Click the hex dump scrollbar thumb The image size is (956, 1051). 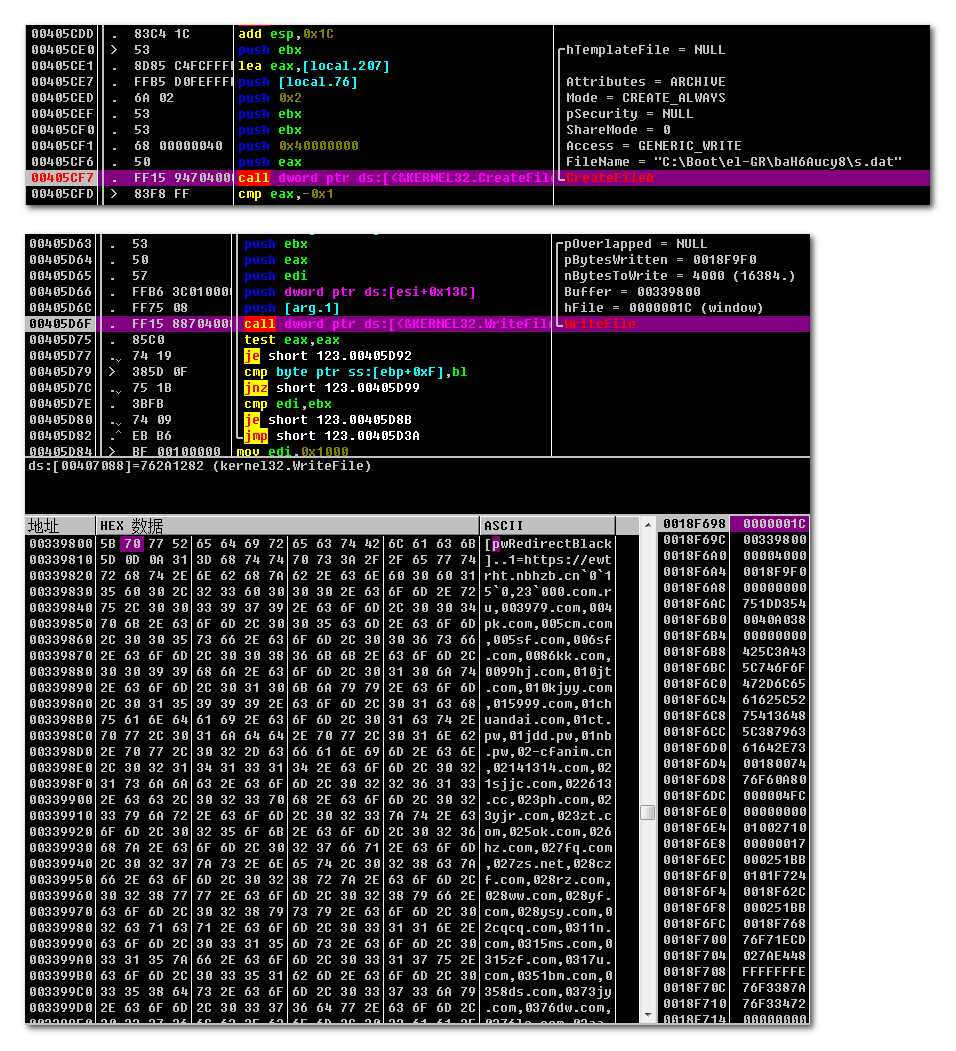coord(648,812)
